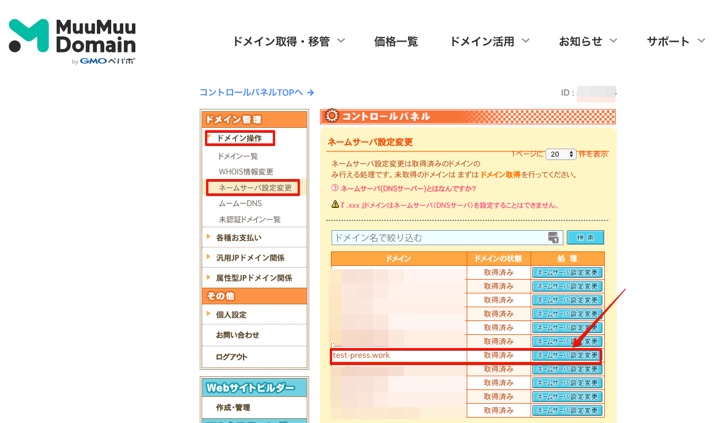Select ネームサーバ設定変更 in sidebar
This screenshot has height=423, width=720.
pyautogui.click(x=255, y=187)
